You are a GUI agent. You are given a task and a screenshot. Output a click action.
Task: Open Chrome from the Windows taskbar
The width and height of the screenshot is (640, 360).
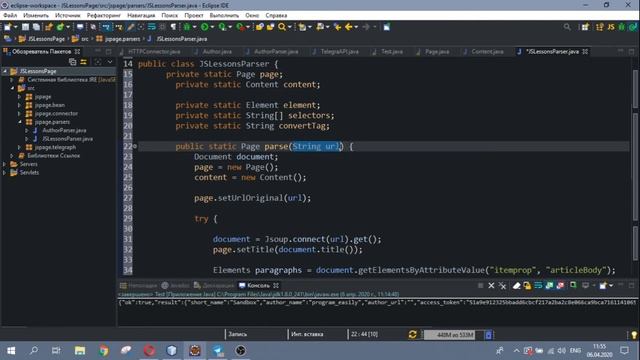coord(104,351)
